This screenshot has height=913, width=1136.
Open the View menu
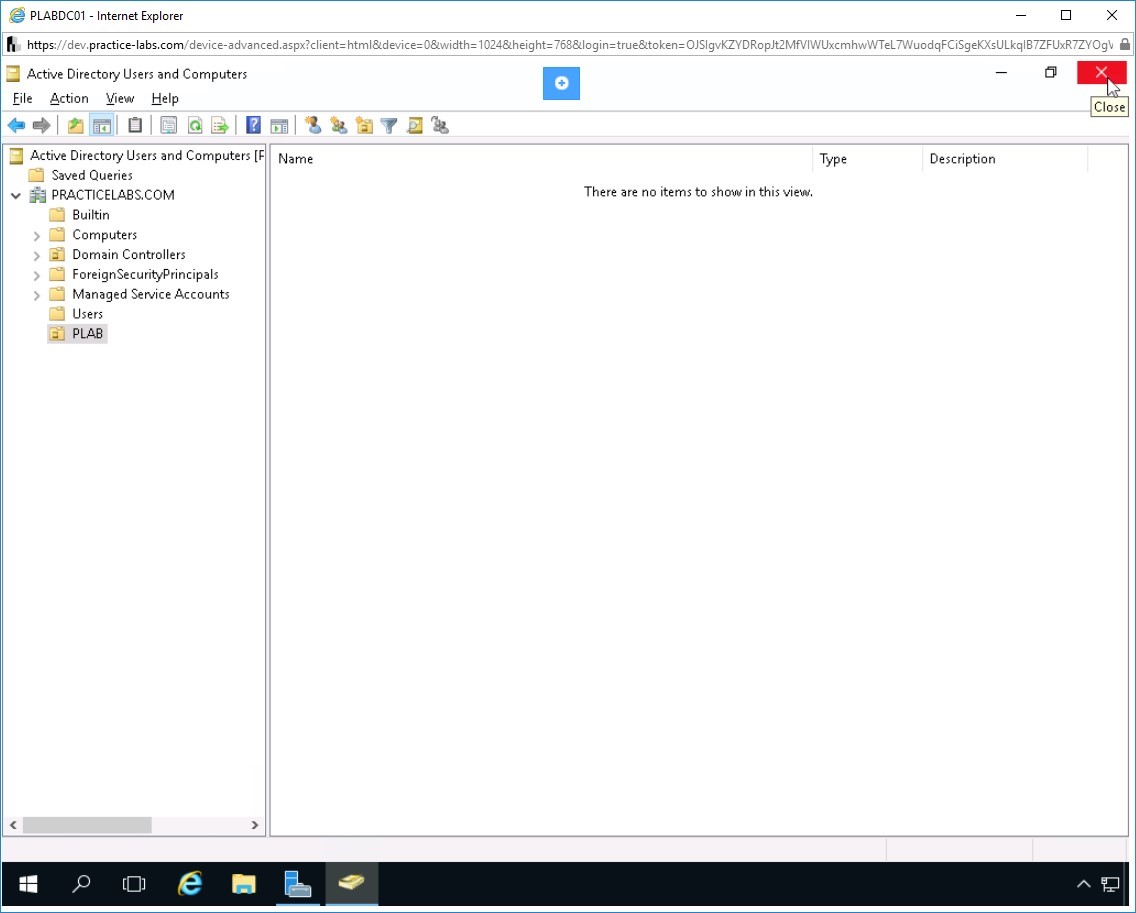tap(120, 99)
